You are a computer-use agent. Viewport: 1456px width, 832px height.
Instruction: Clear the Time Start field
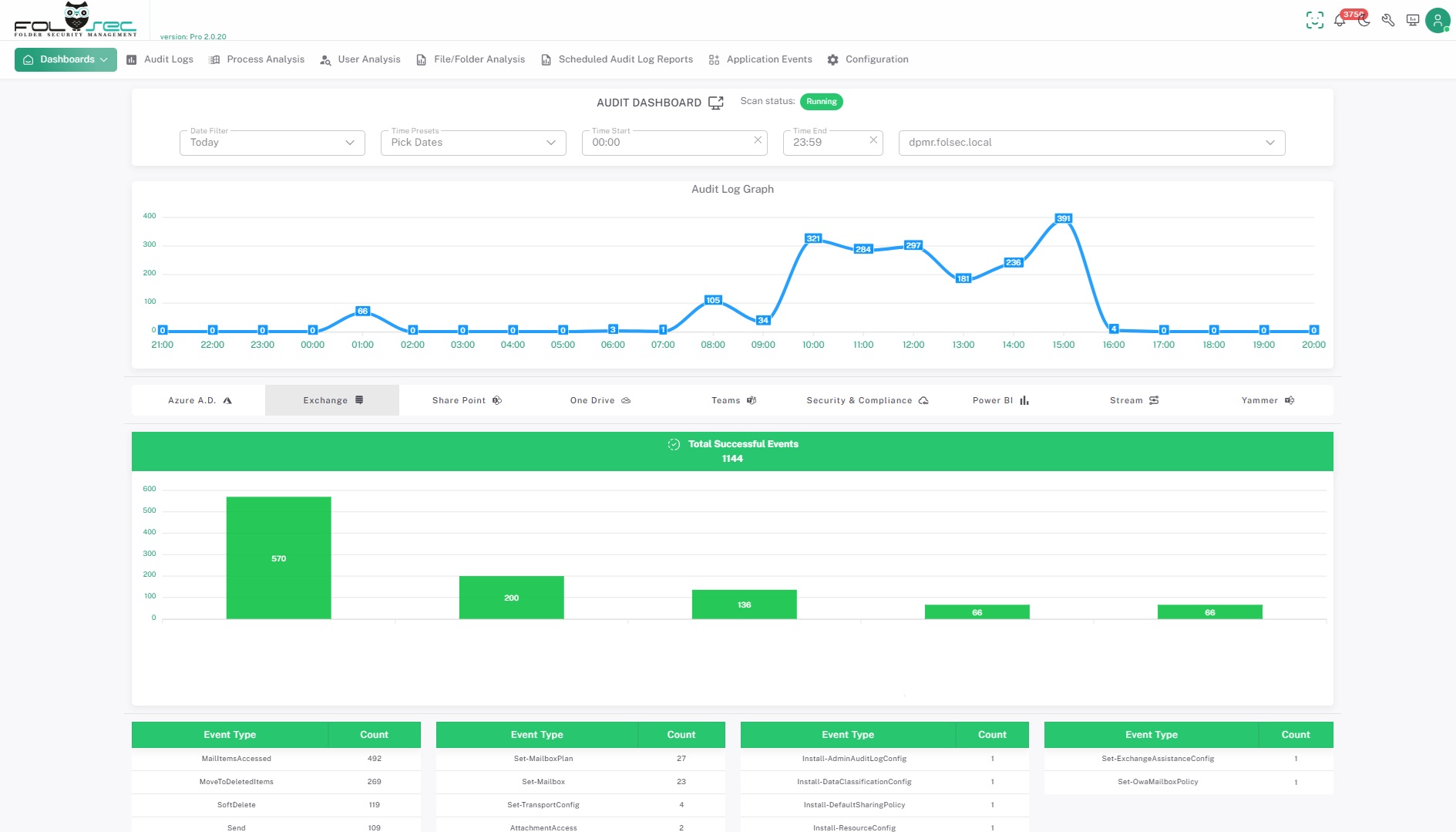(x=758, y=140)
